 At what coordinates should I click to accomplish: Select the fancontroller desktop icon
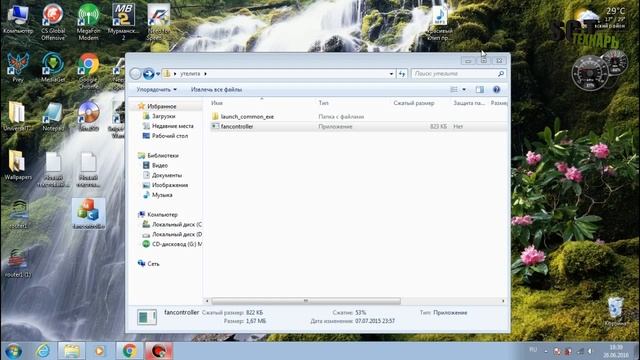(88, 214)
